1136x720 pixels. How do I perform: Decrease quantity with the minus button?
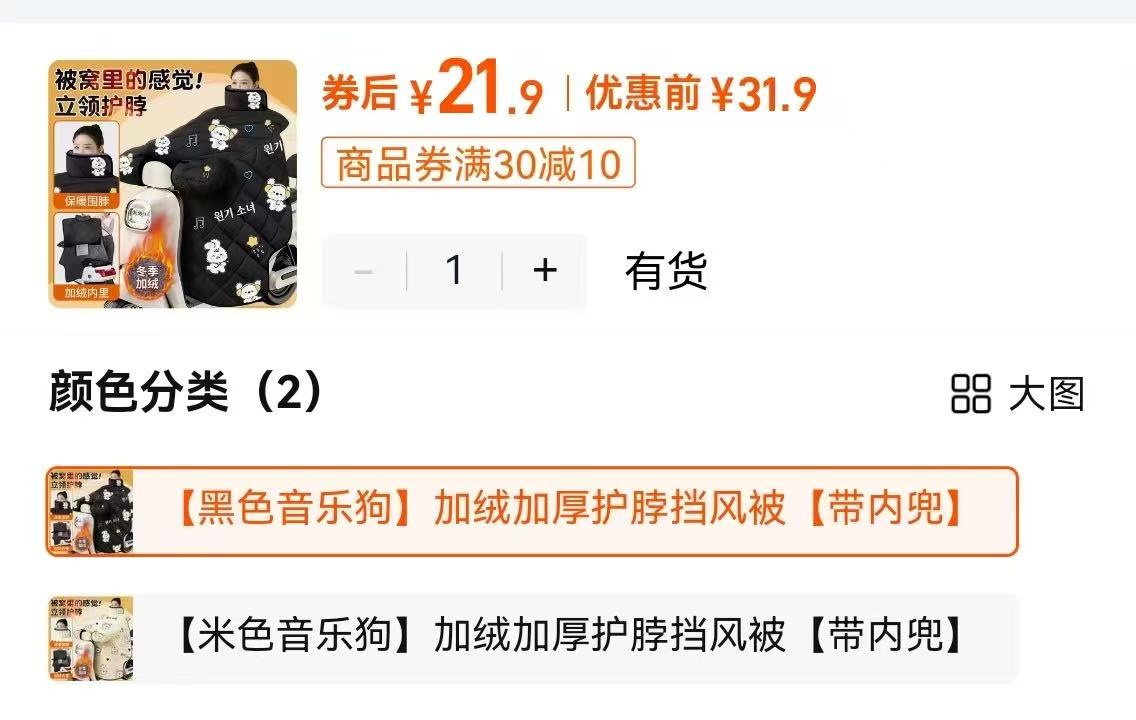coord(364,271)
